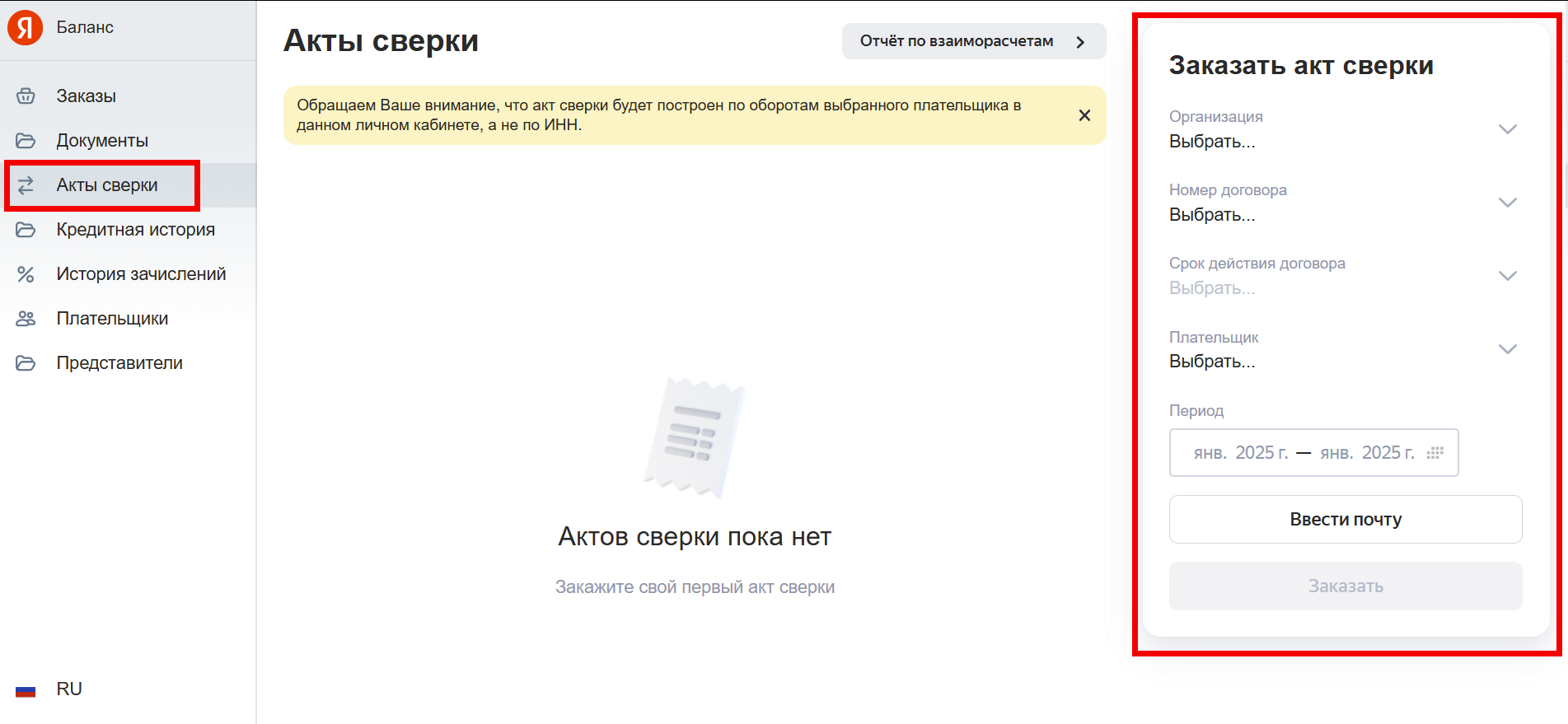
Task: Click the arrows icon next to Акты сверки
Action: [26, 185]
